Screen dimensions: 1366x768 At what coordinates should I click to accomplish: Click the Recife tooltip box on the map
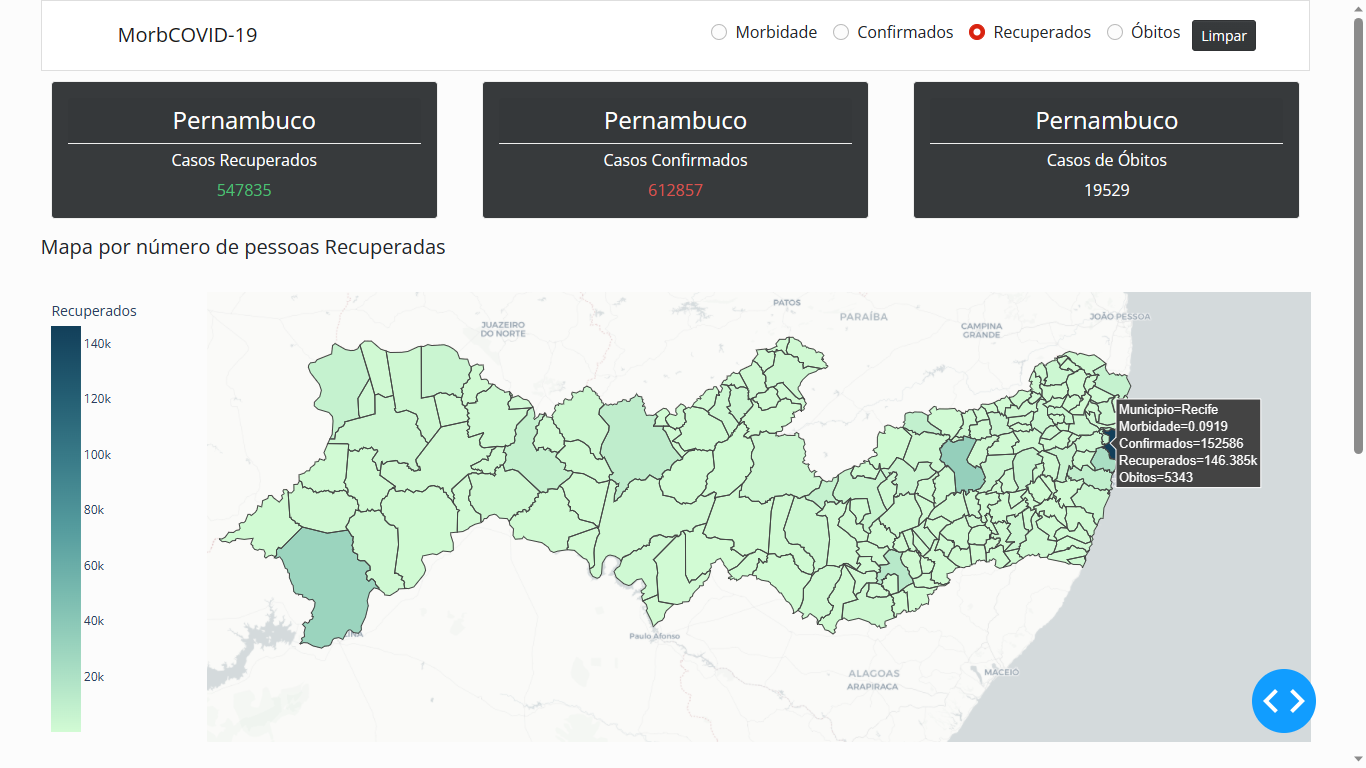(1188, 443)
